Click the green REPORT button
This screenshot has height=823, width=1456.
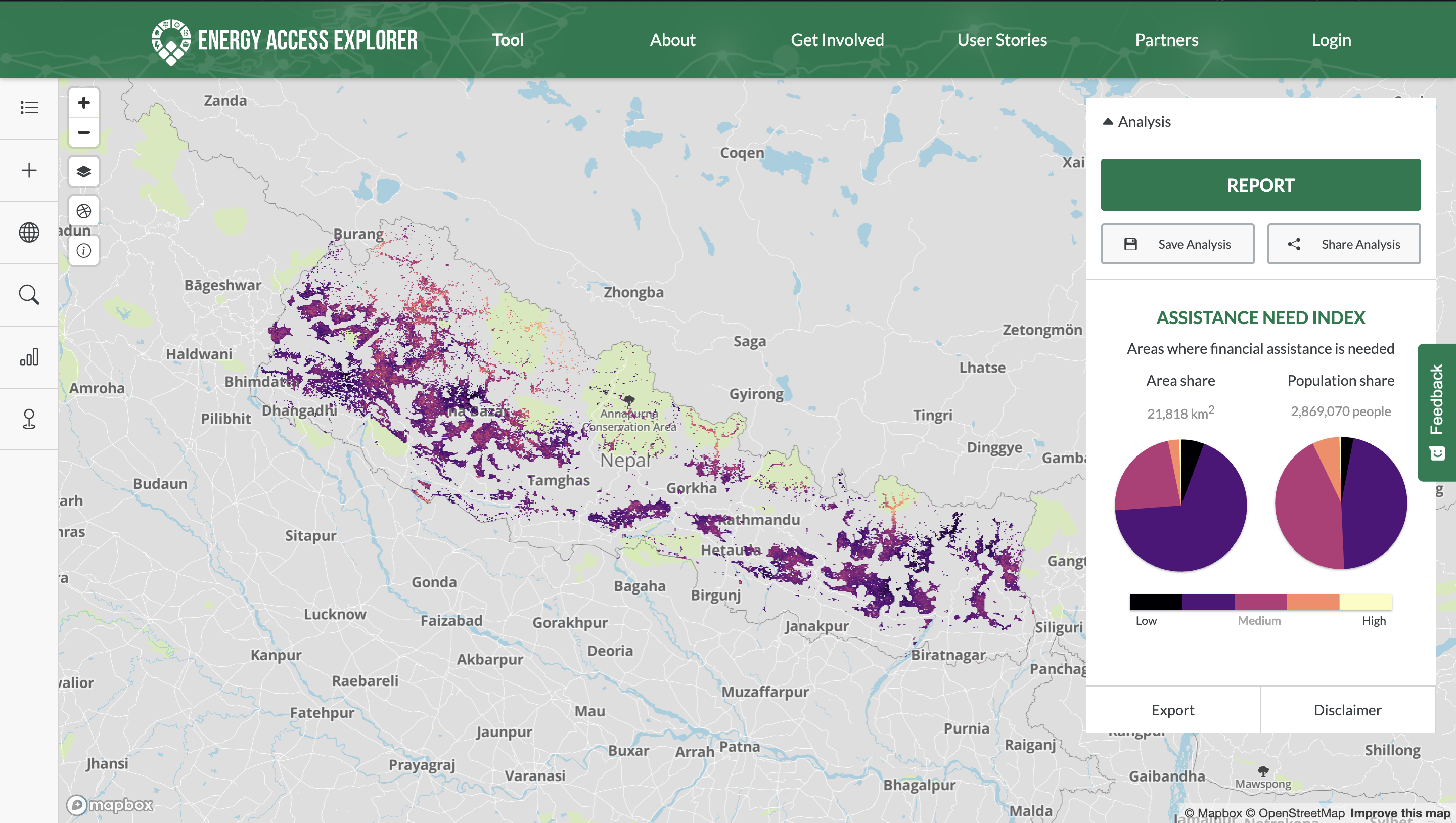1260,185
